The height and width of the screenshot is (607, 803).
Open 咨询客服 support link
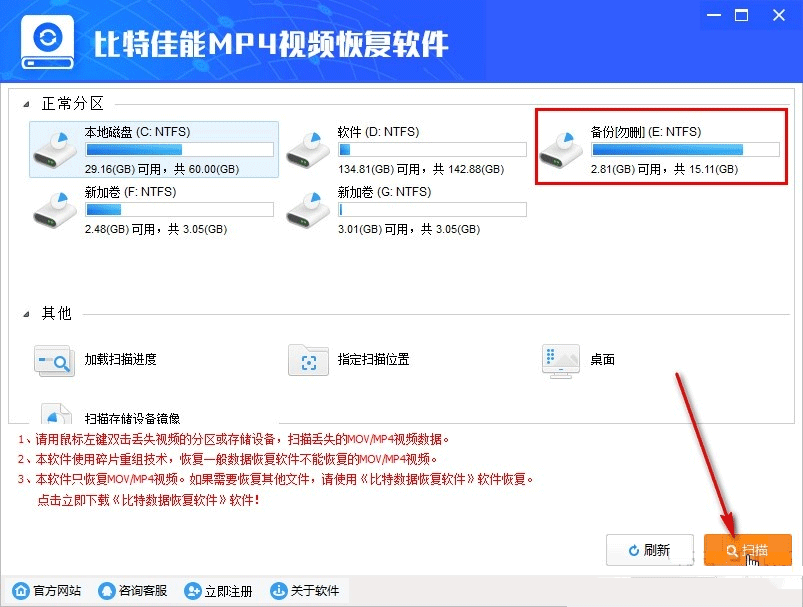tap(143, 591)
